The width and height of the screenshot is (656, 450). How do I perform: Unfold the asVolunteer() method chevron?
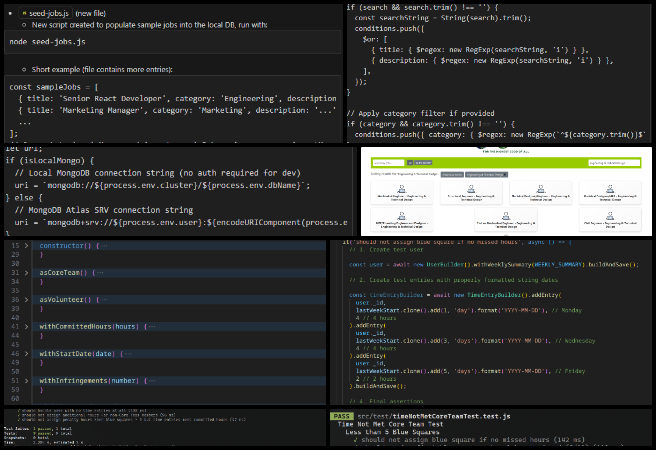(26, 299)
